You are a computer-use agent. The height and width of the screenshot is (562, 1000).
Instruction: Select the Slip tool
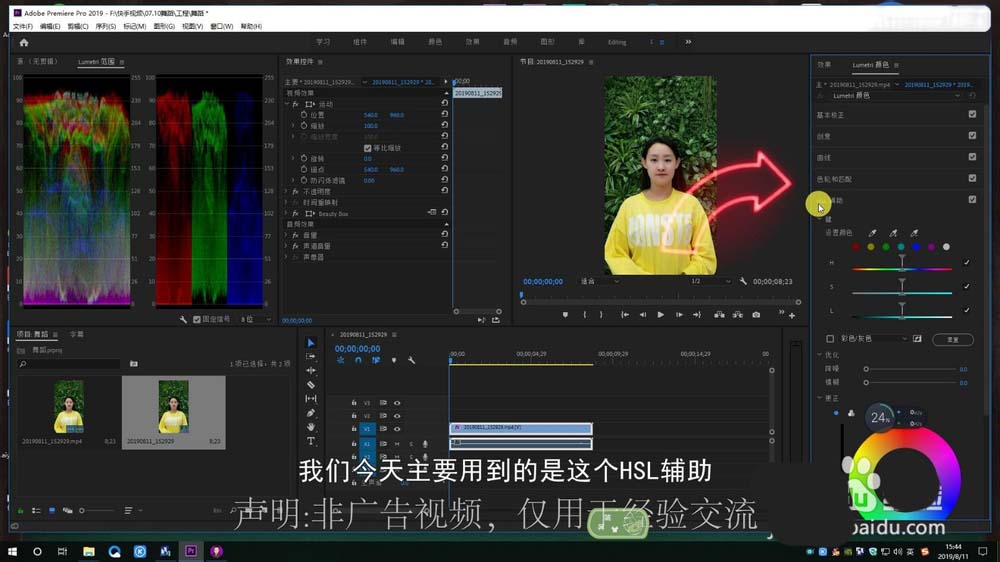pyautogui.click(x=311, y=399)
